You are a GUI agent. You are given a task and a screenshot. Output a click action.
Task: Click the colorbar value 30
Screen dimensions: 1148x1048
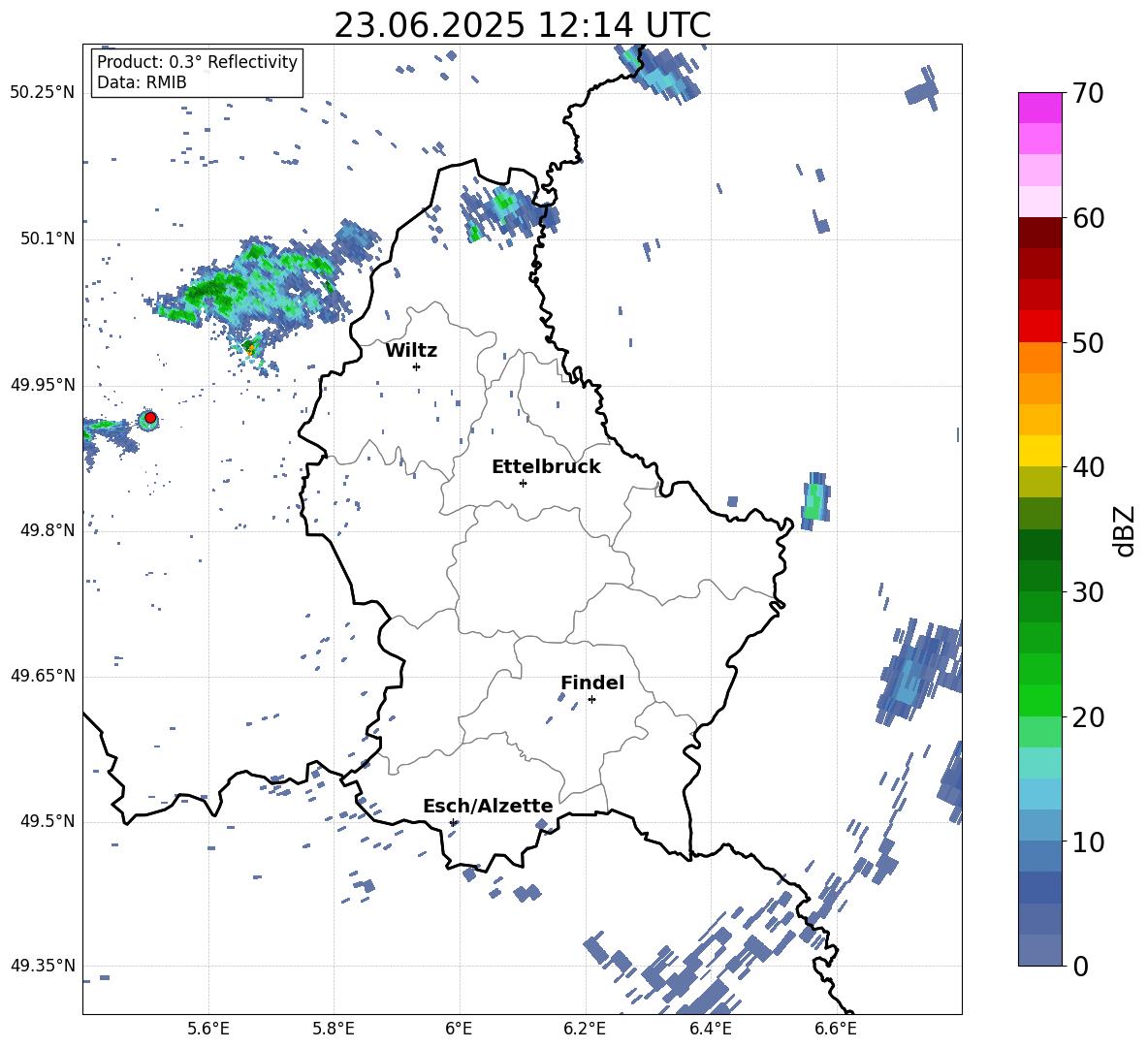(1088, 592)
